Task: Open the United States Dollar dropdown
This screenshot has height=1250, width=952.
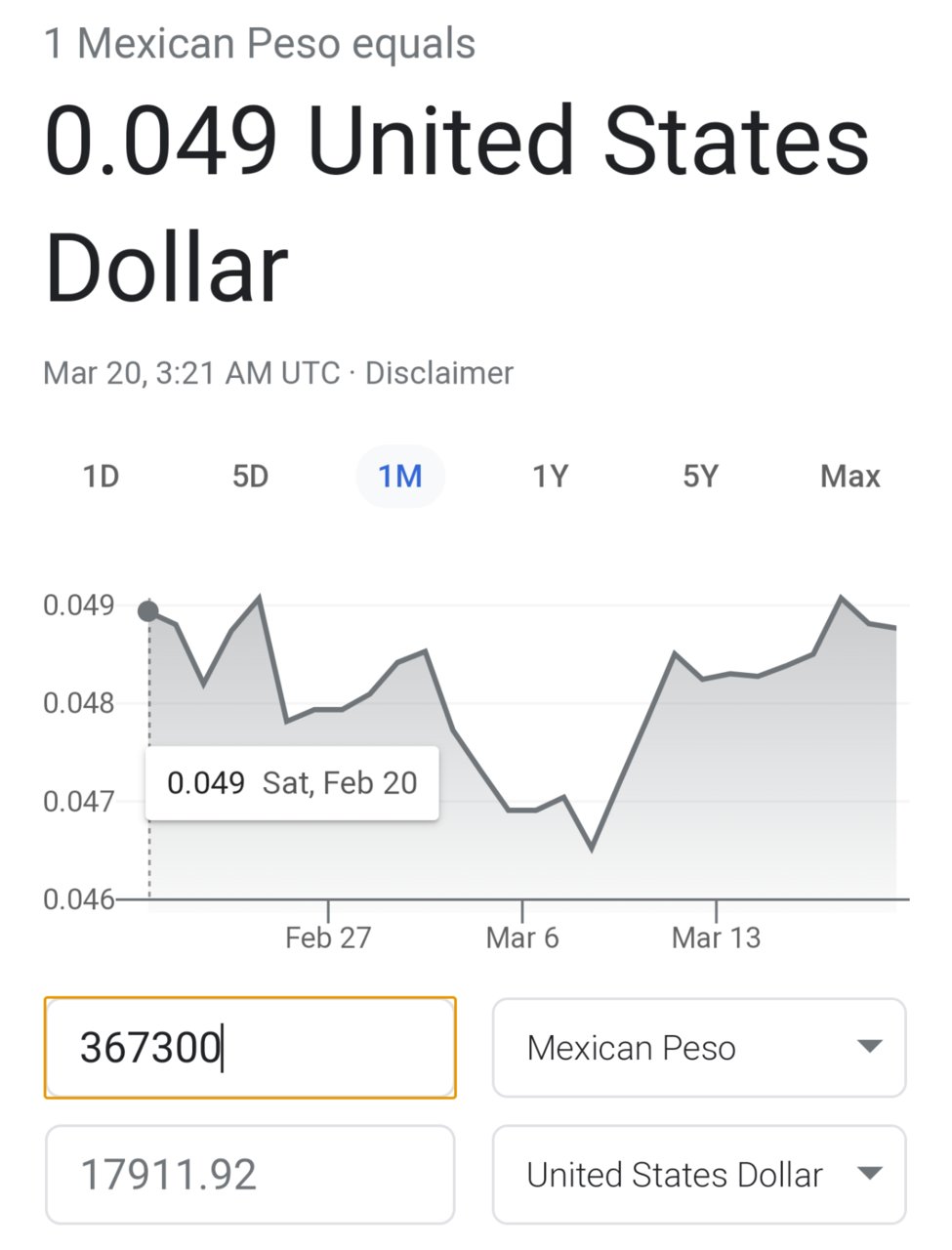Action: pyautogui.click(x=699, y=1175)
